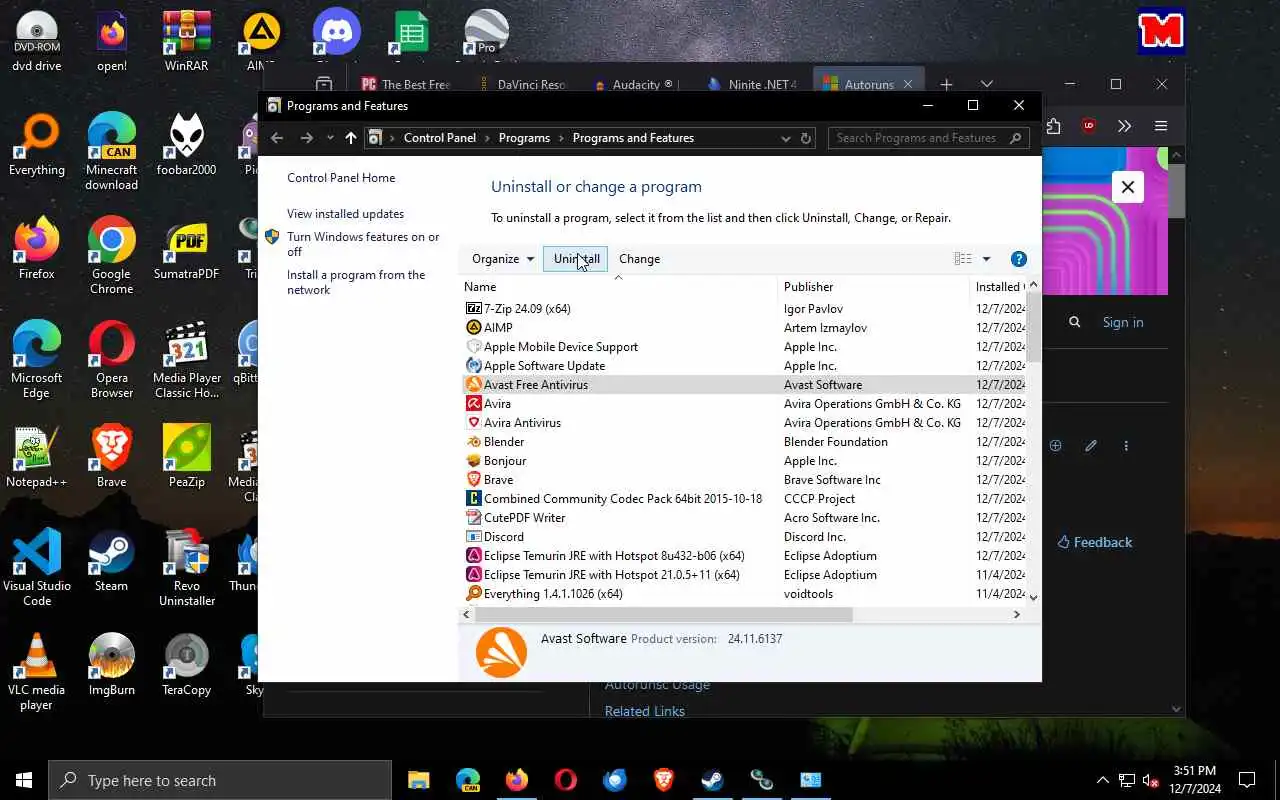This screenshot has width=1280, height=800.
Task: Select Avira Antivirus in the program list
Action: [x=745, y=423]
